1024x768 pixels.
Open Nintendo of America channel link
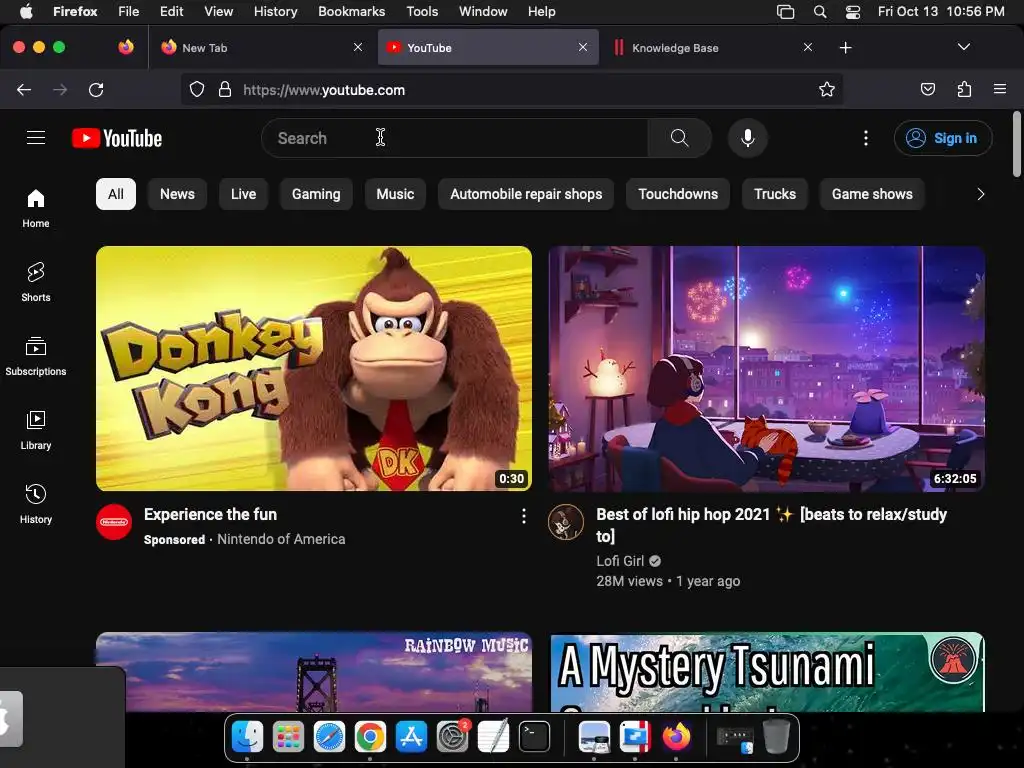281,539
